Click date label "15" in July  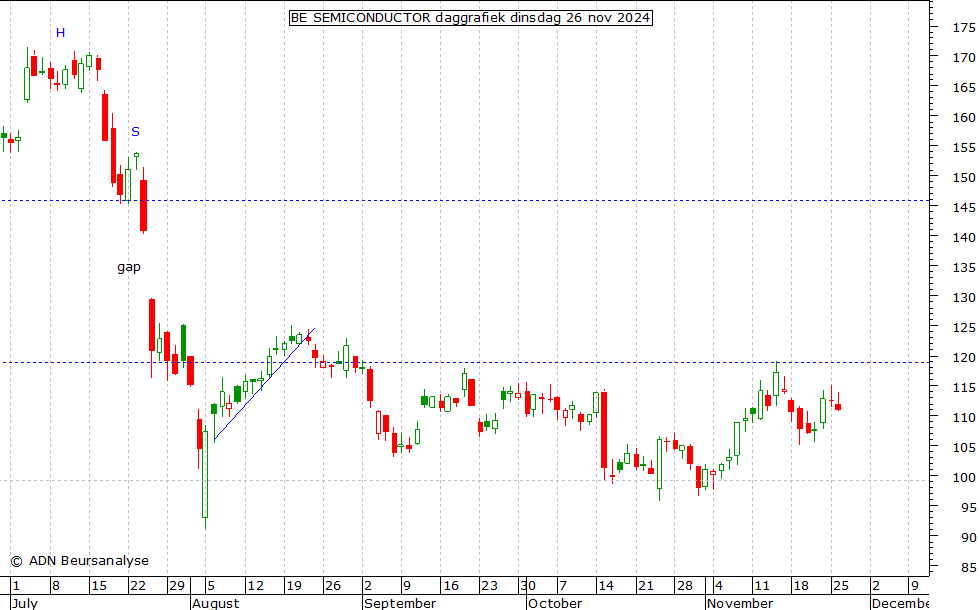click(99, 586)
